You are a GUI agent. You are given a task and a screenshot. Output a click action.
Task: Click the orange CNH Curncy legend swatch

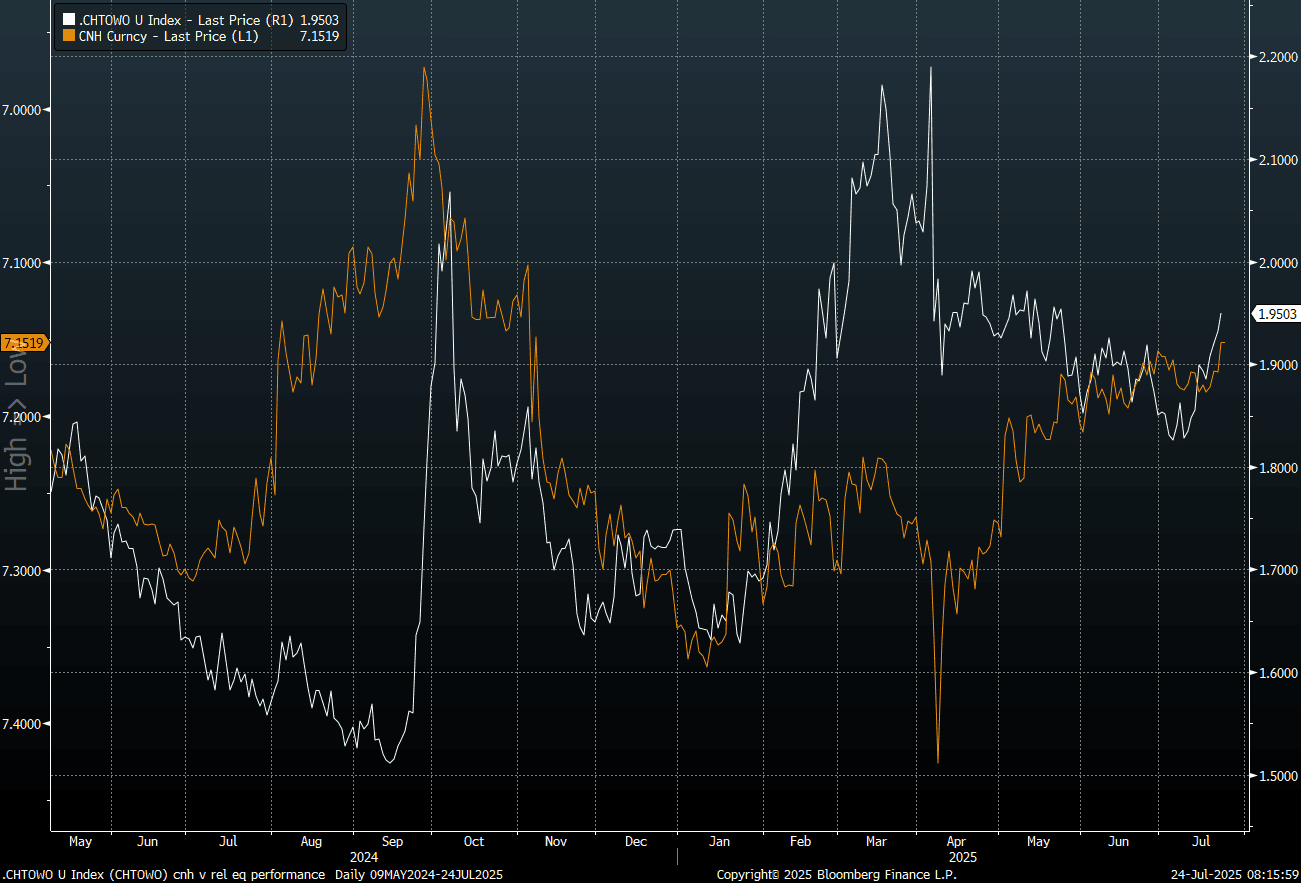(x=68, y=35)
